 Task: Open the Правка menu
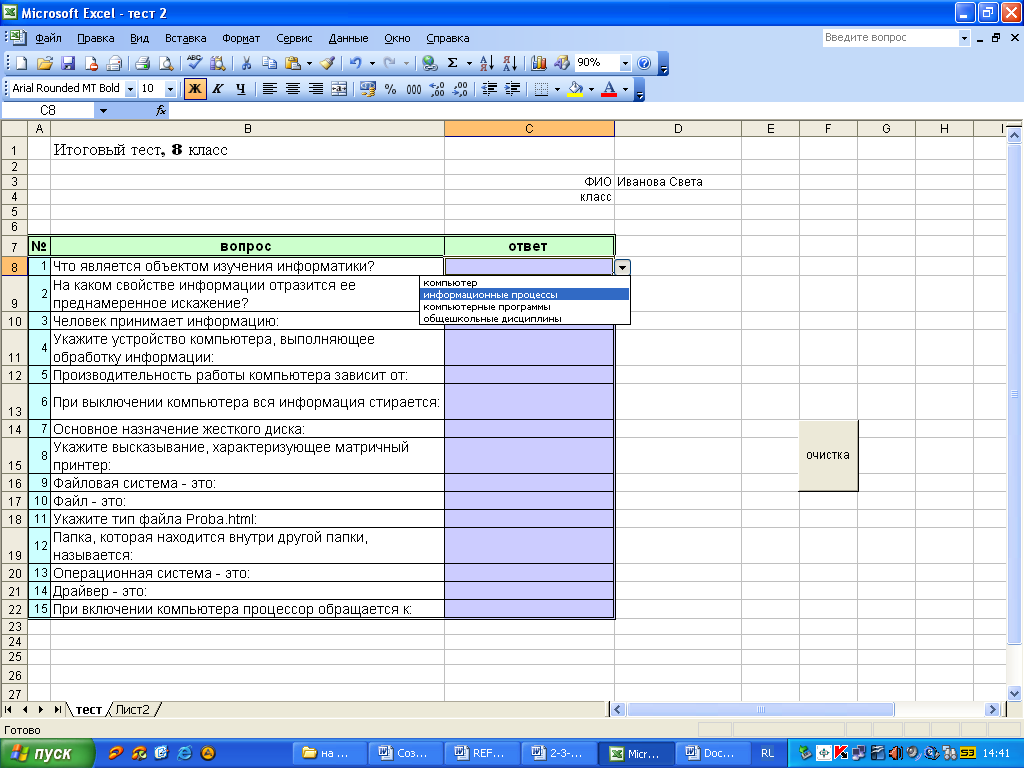(95, 38)
